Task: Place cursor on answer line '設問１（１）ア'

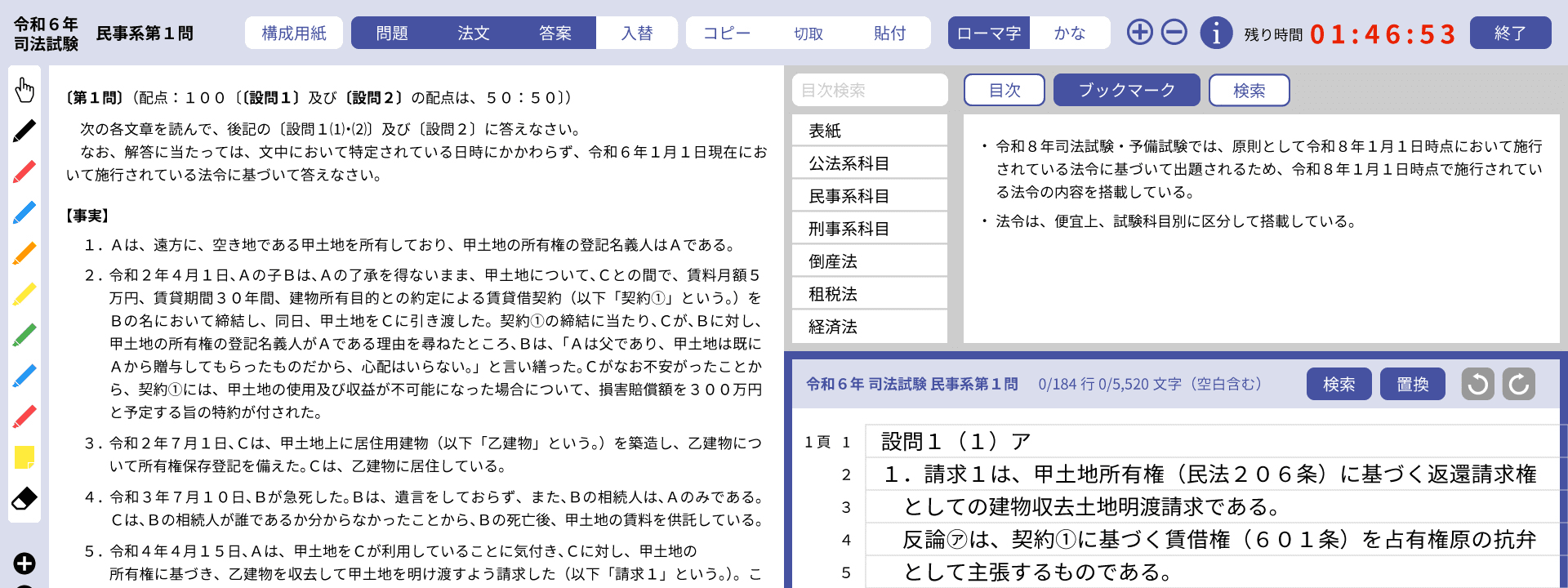Action: (x=1212, y=441)
